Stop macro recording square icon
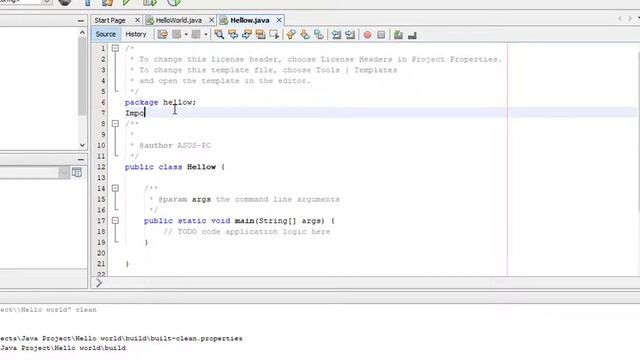The height and width of the screenshot is (360, 640). point(381,35)
